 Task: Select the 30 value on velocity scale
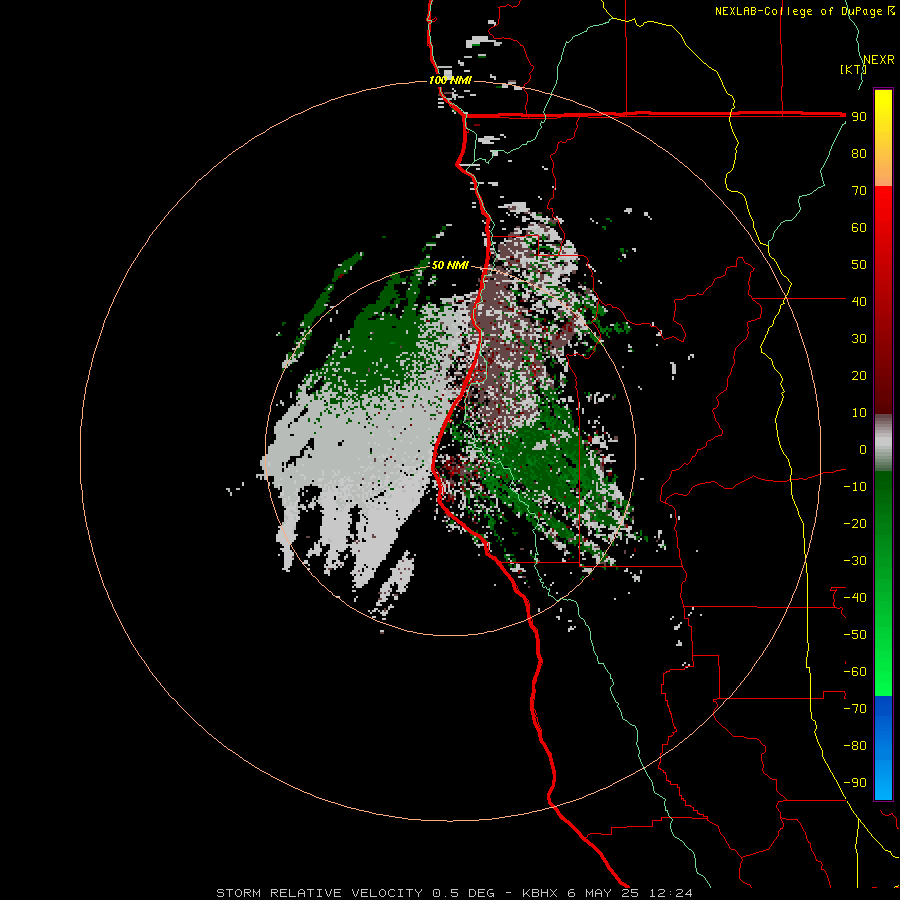click(859, 339)
